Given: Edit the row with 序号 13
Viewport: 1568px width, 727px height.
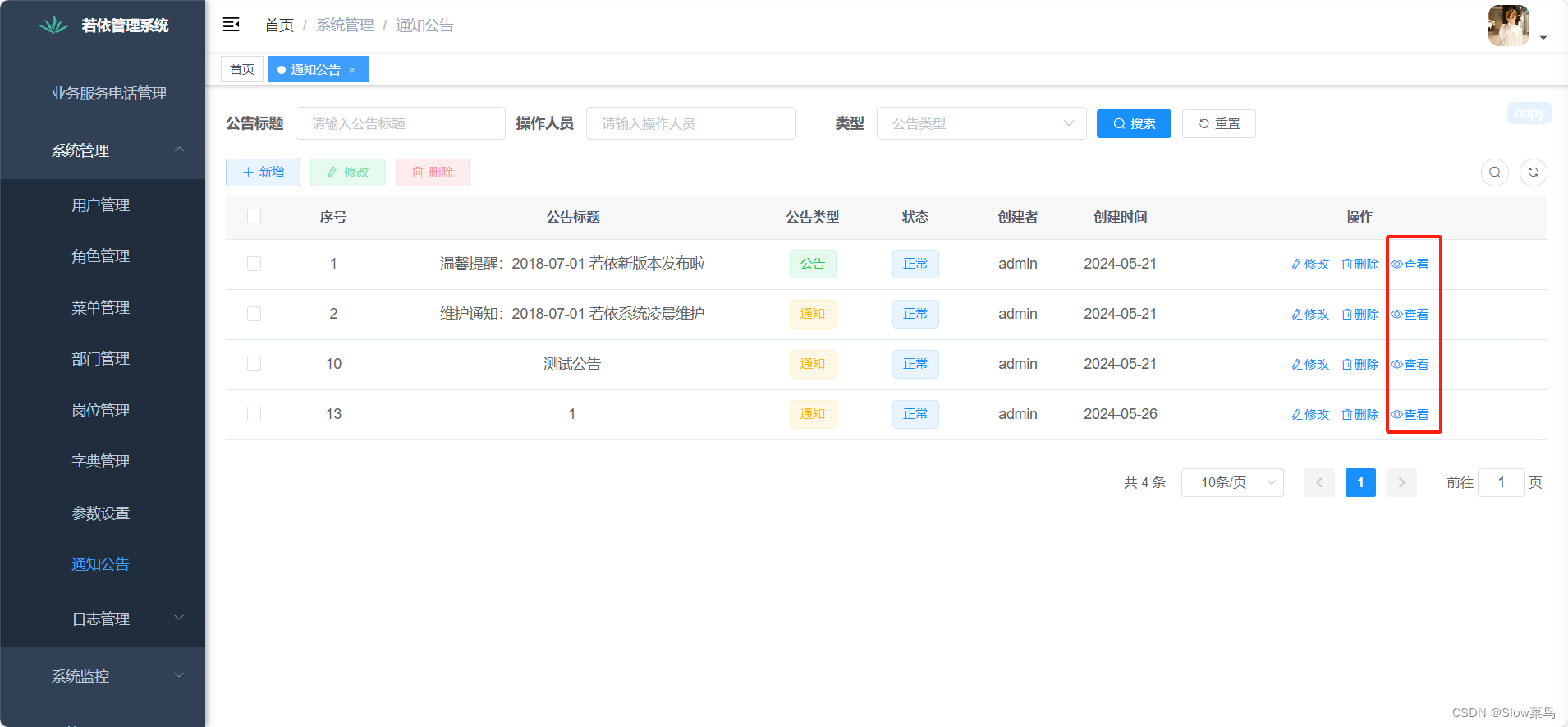Looking at the screenshot, I should click(1310, 415).
